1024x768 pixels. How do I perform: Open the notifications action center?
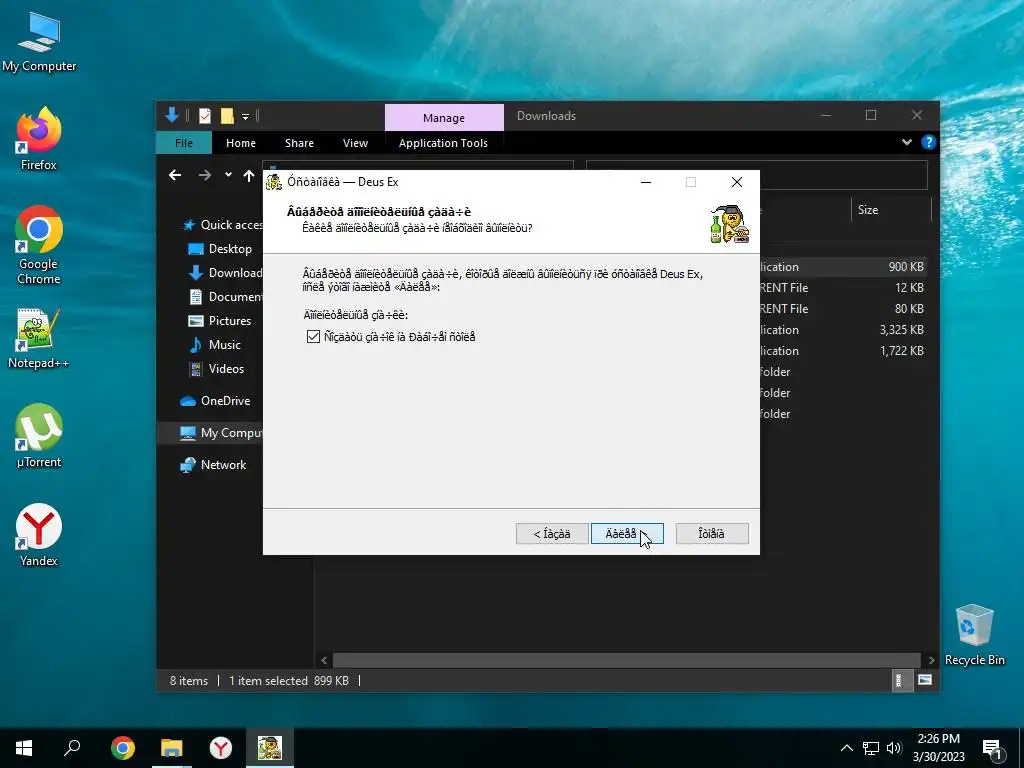coord(992,750)
